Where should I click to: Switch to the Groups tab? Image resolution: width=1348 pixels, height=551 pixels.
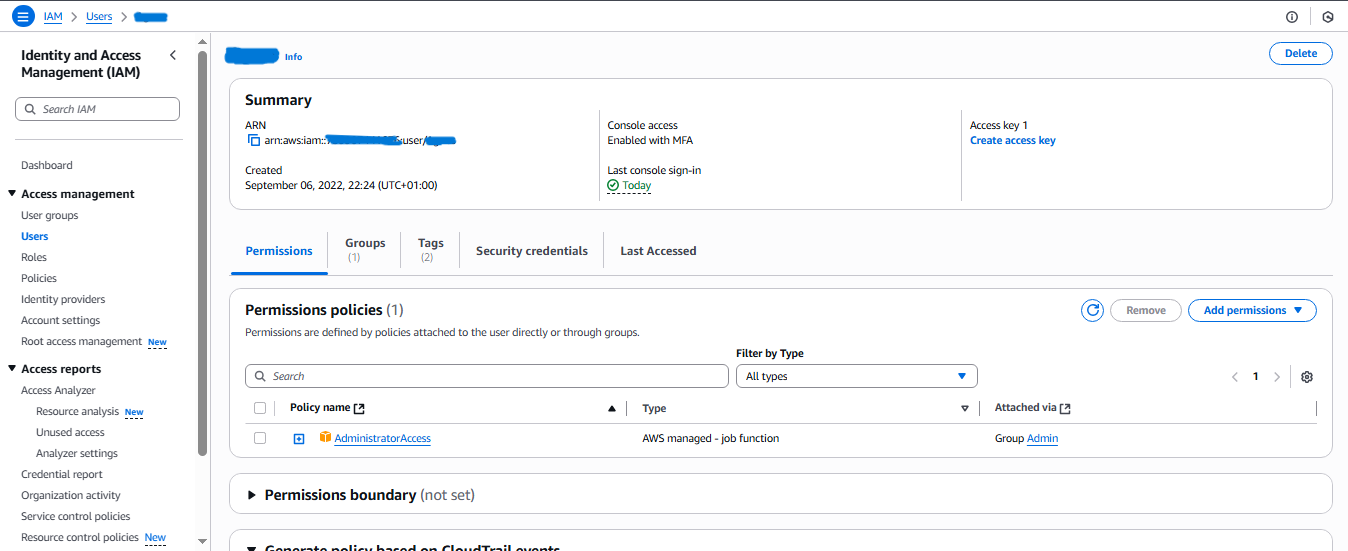pyautogui.click(x=365, y=250)
